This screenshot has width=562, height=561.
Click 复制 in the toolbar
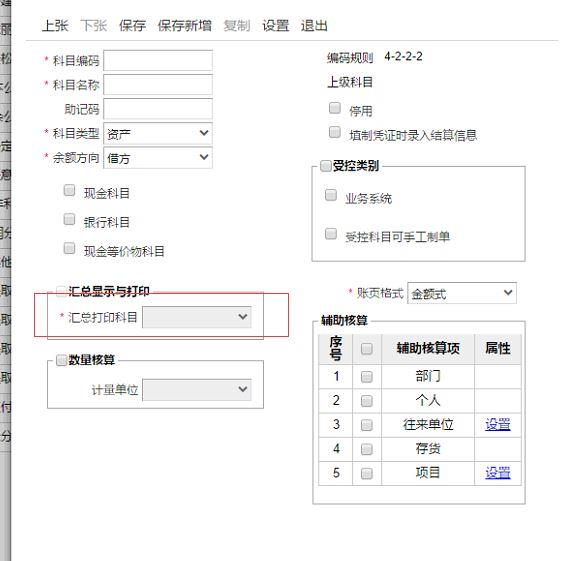click(x=237, y=26)
